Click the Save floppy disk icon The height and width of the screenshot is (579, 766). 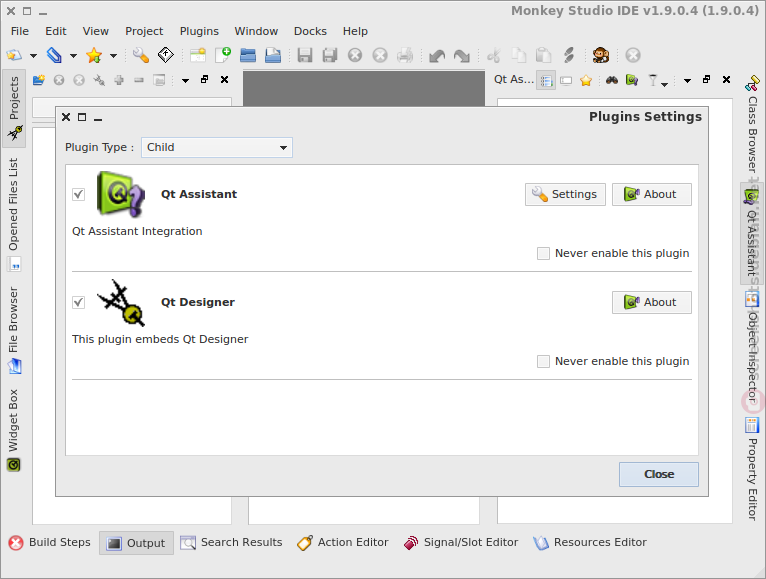coord(305,55)
